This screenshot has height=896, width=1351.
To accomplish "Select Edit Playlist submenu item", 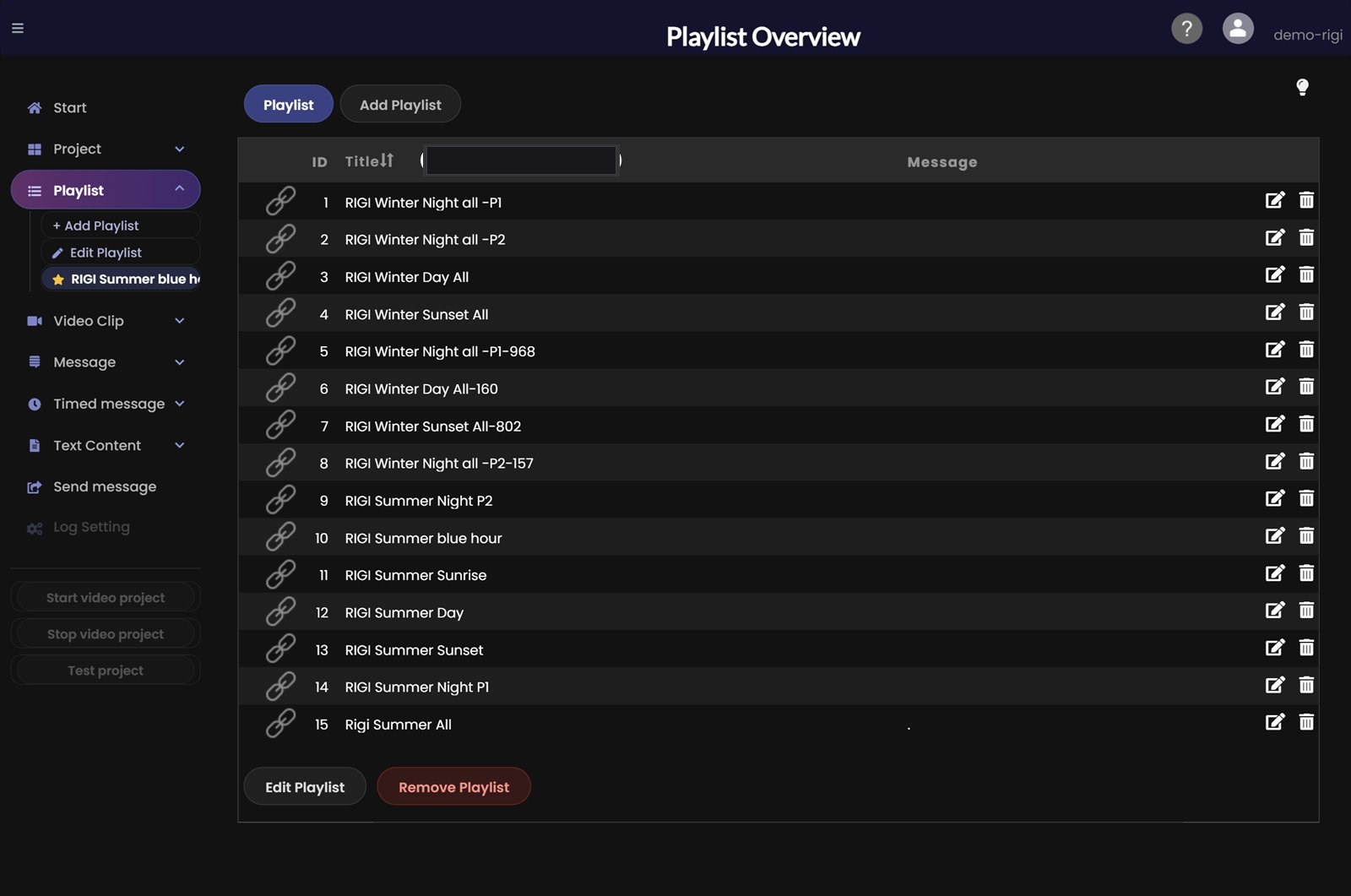I will (121, 253).
